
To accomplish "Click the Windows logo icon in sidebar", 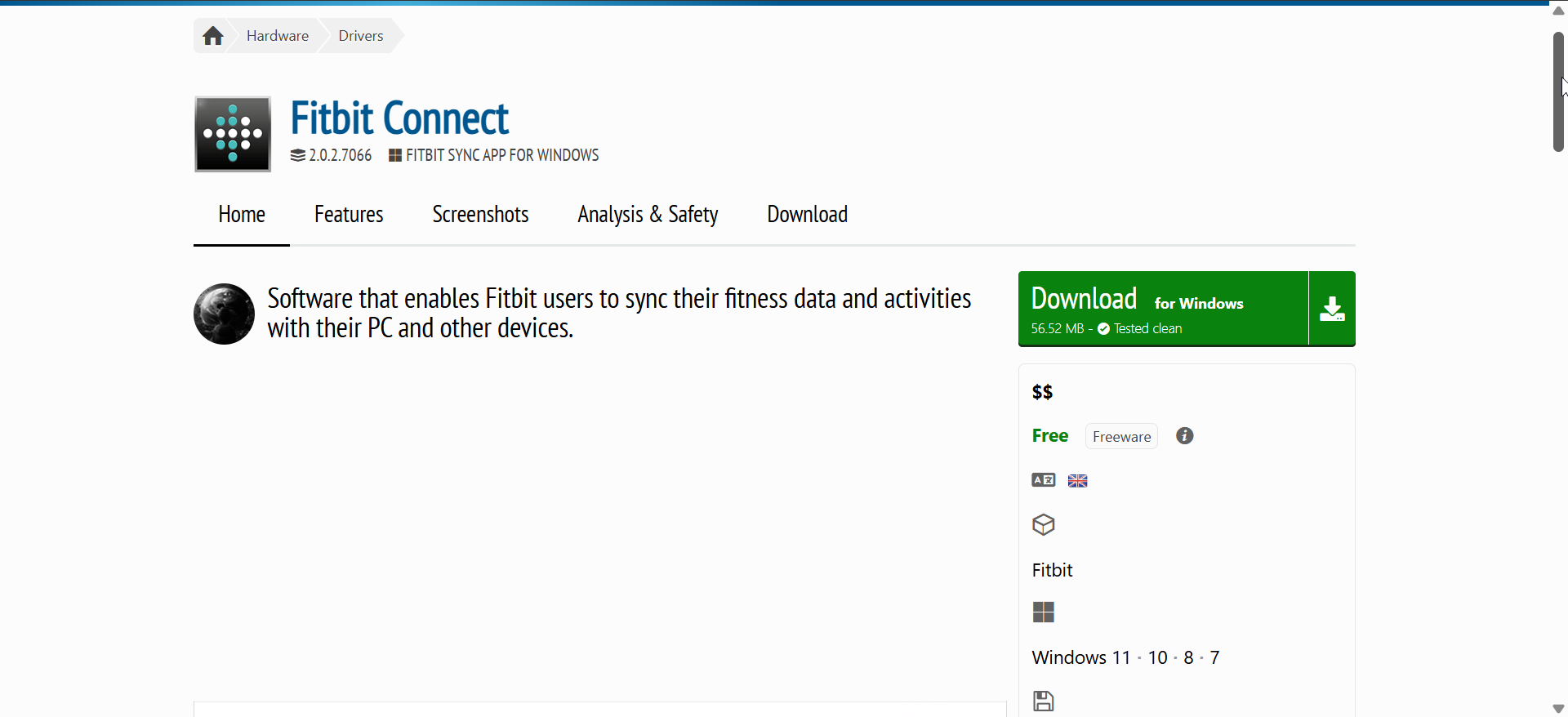I will [x=1044, y=612].
